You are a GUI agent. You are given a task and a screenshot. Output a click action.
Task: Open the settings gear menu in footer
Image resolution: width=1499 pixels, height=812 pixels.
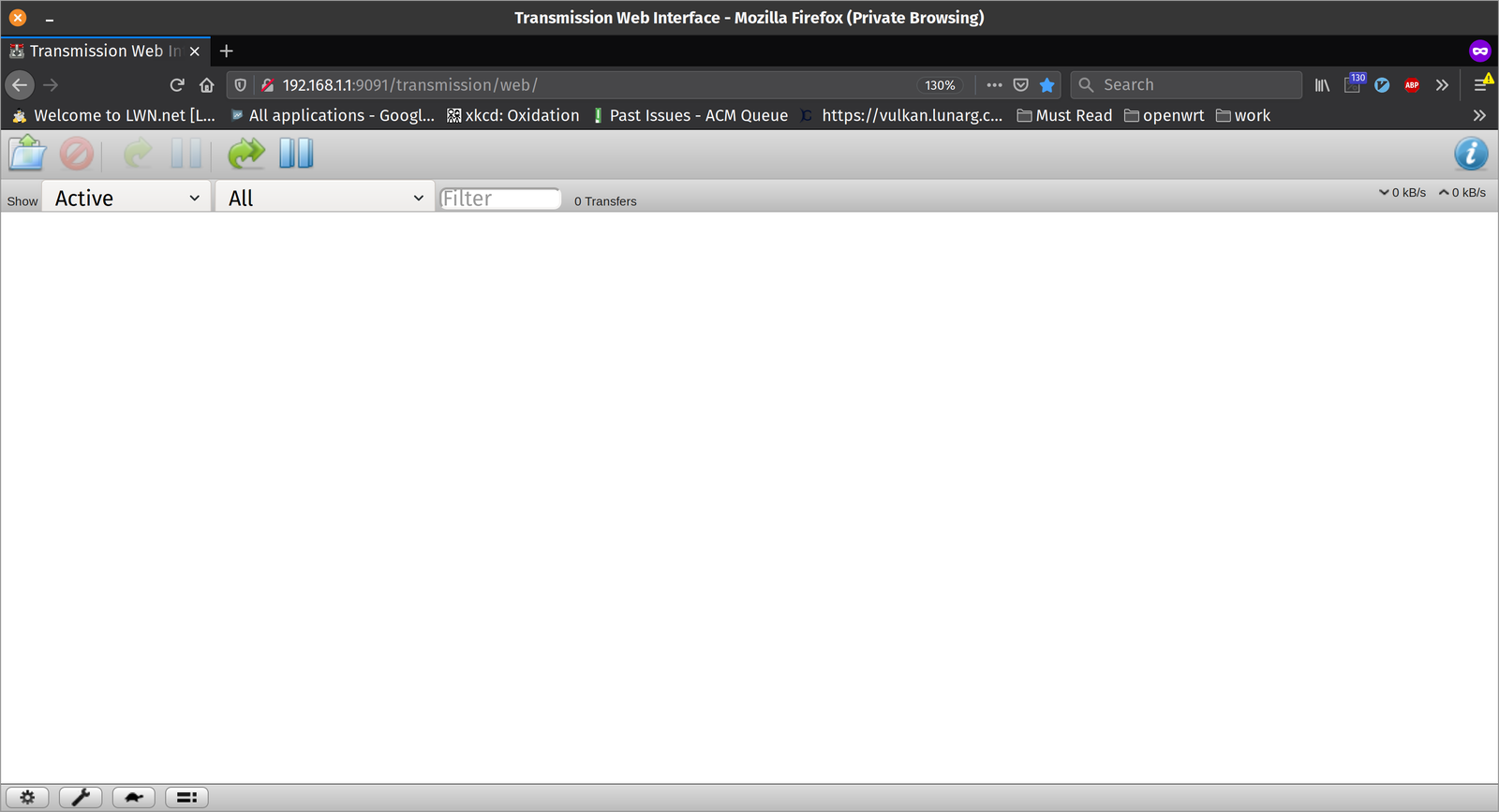pyautogui.click(x=27, y=797)
